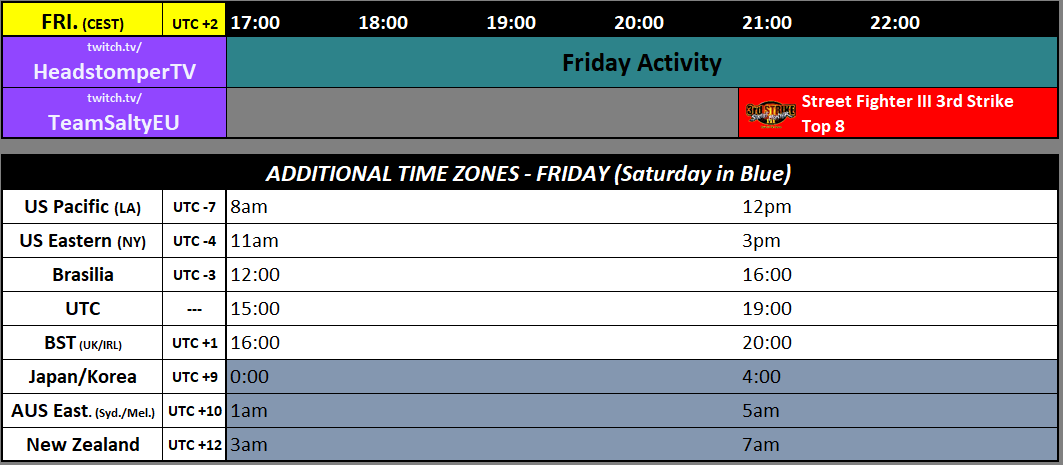
Task: Click the UTC +12 offset cell
Action: [x=194, y=445]
